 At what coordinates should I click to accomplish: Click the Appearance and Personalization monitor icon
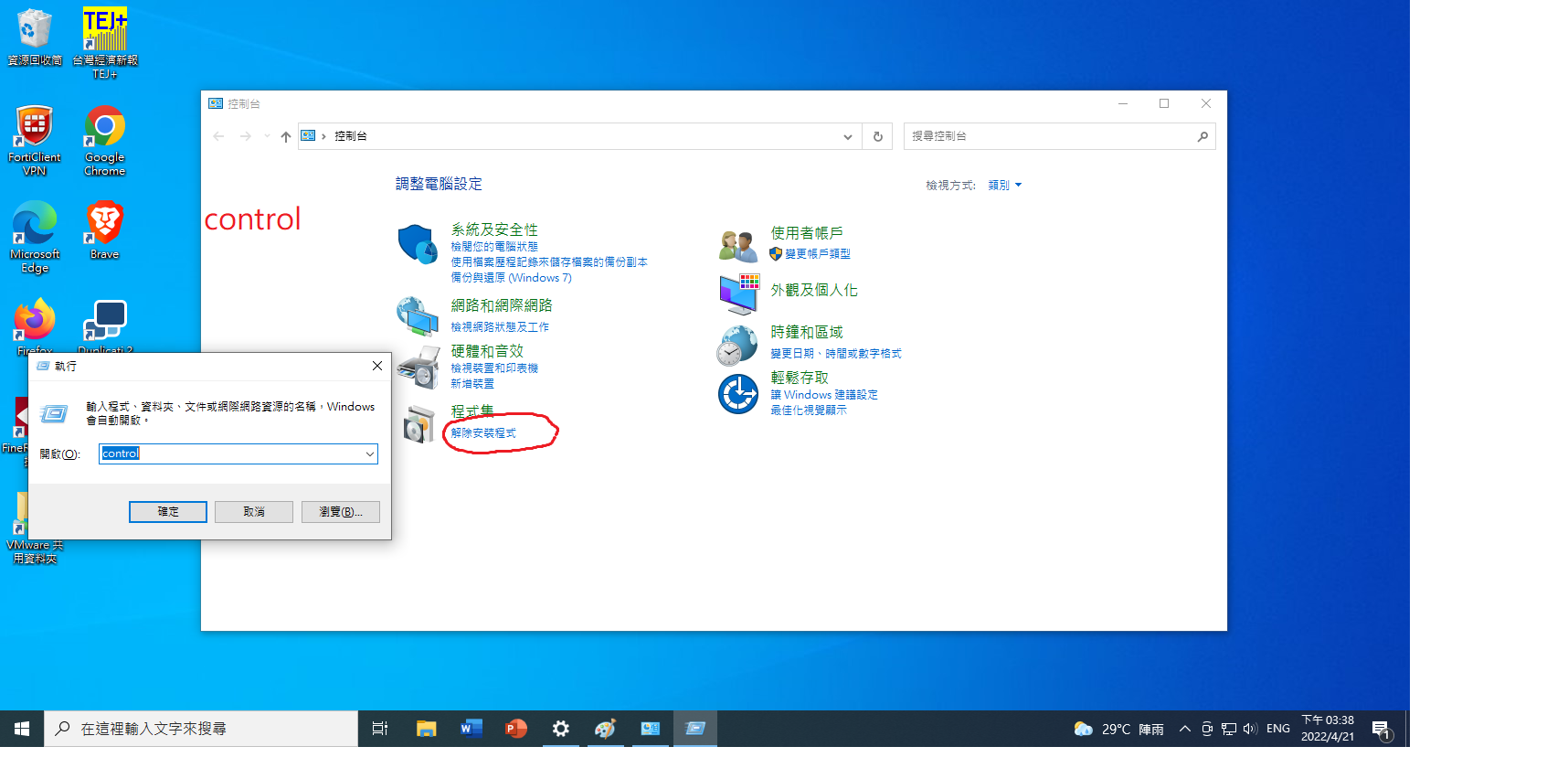click(x=738, y=293)
